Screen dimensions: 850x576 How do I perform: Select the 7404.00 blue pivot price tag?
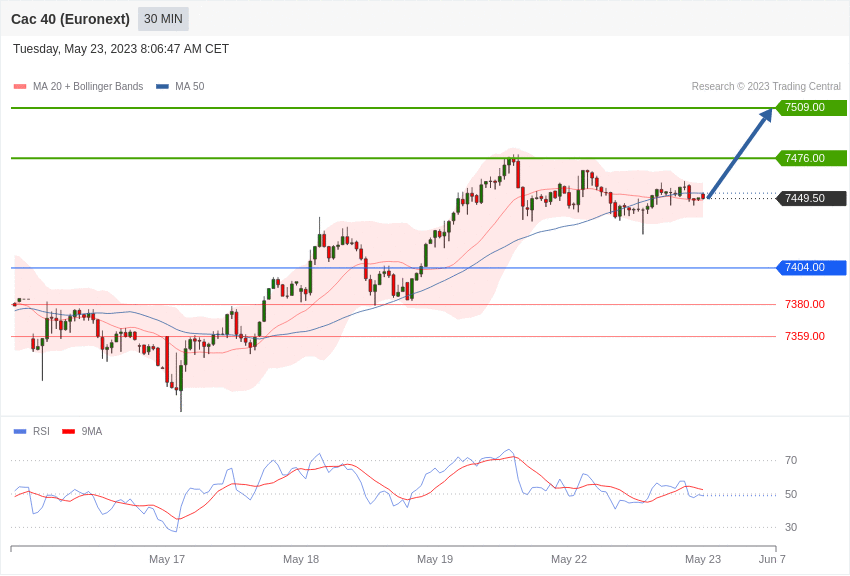[x=811, y=267]
